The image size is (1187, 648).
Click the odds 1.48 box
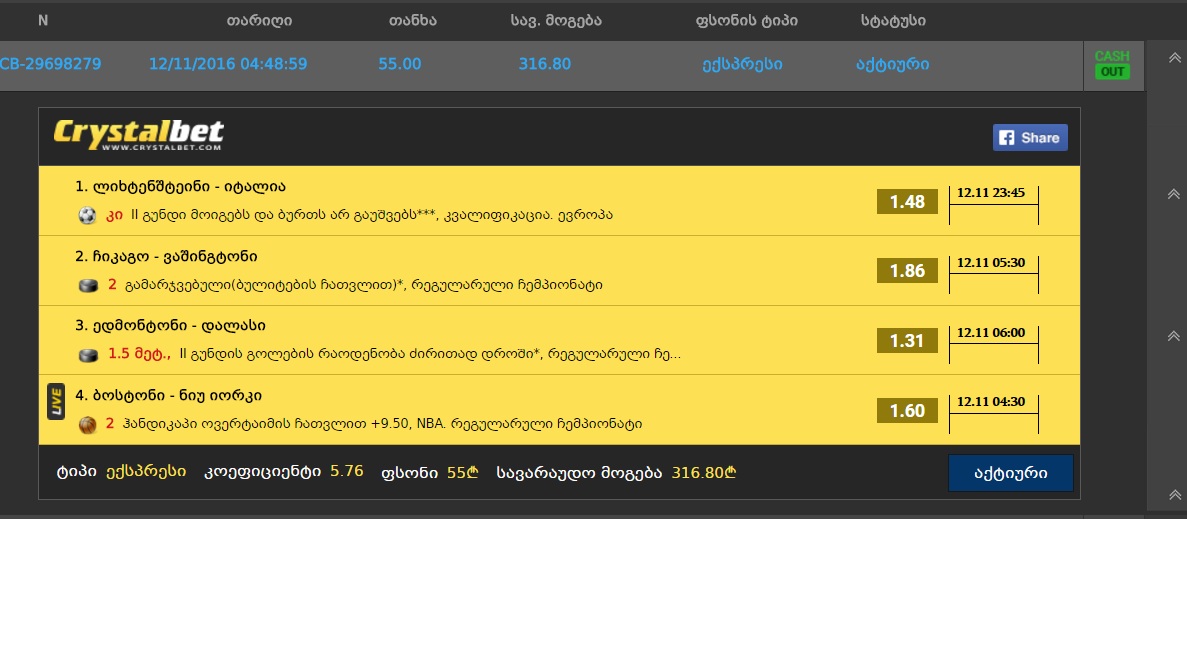pos(907,202)
